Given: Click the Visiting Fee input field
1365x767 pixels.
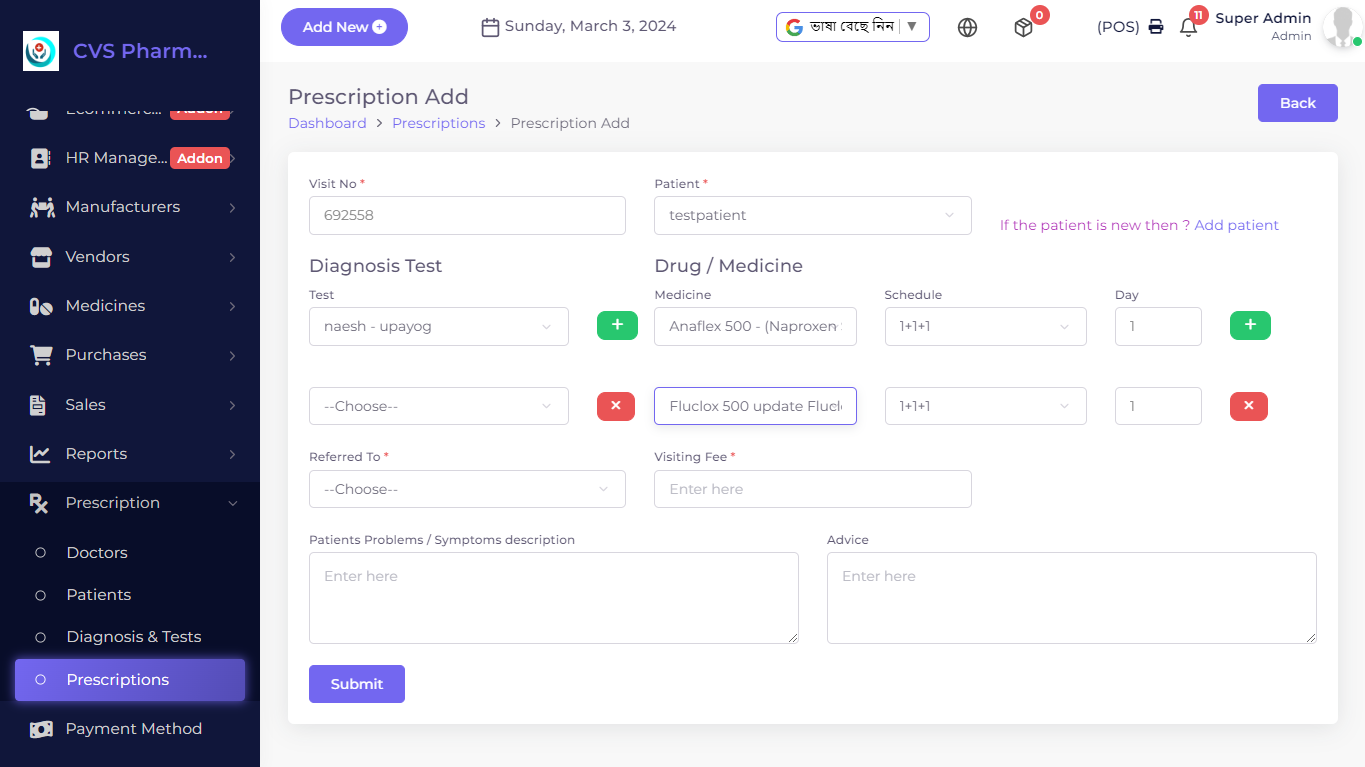Looking at the screenshot, I should tap(812, 489).
